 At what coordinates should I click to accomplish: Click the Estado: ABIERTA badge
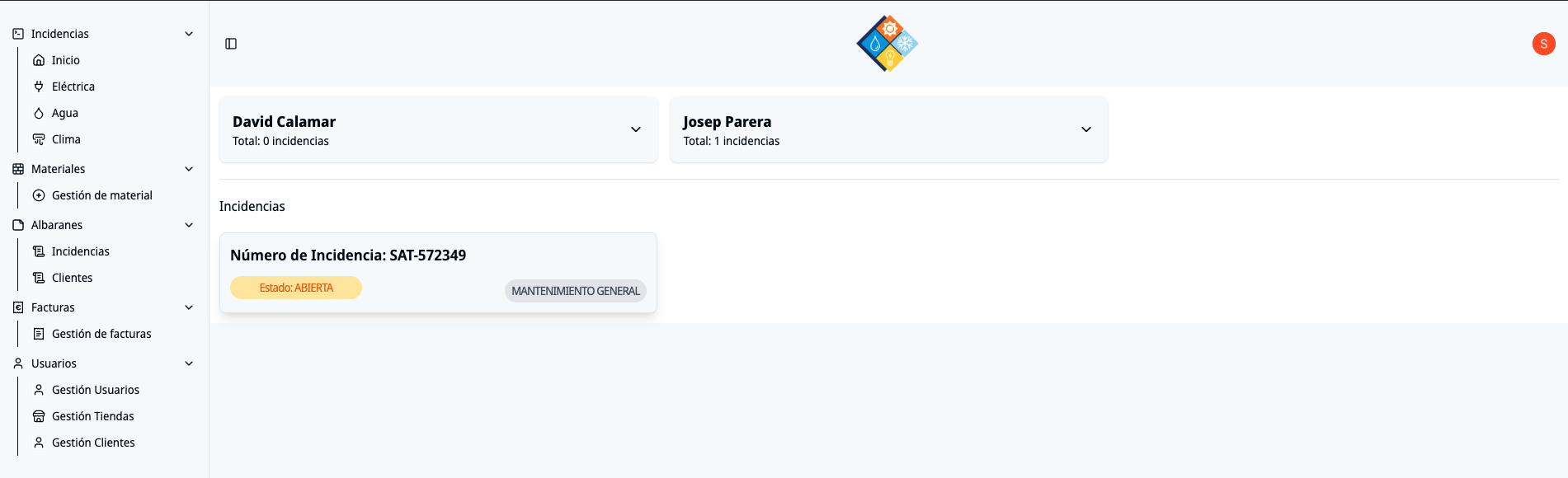(296, 288)
